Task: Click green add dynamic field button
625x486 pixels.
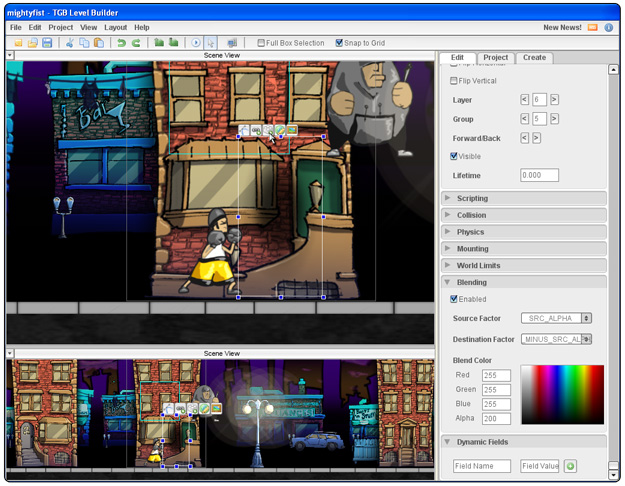Action: tap(570, 466)
